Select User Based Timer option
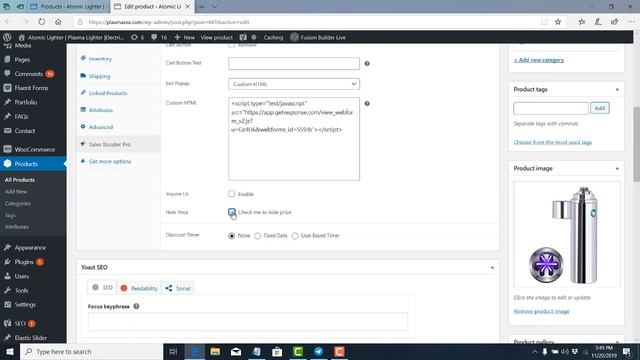640x360 pixels. tap(295, 236)
